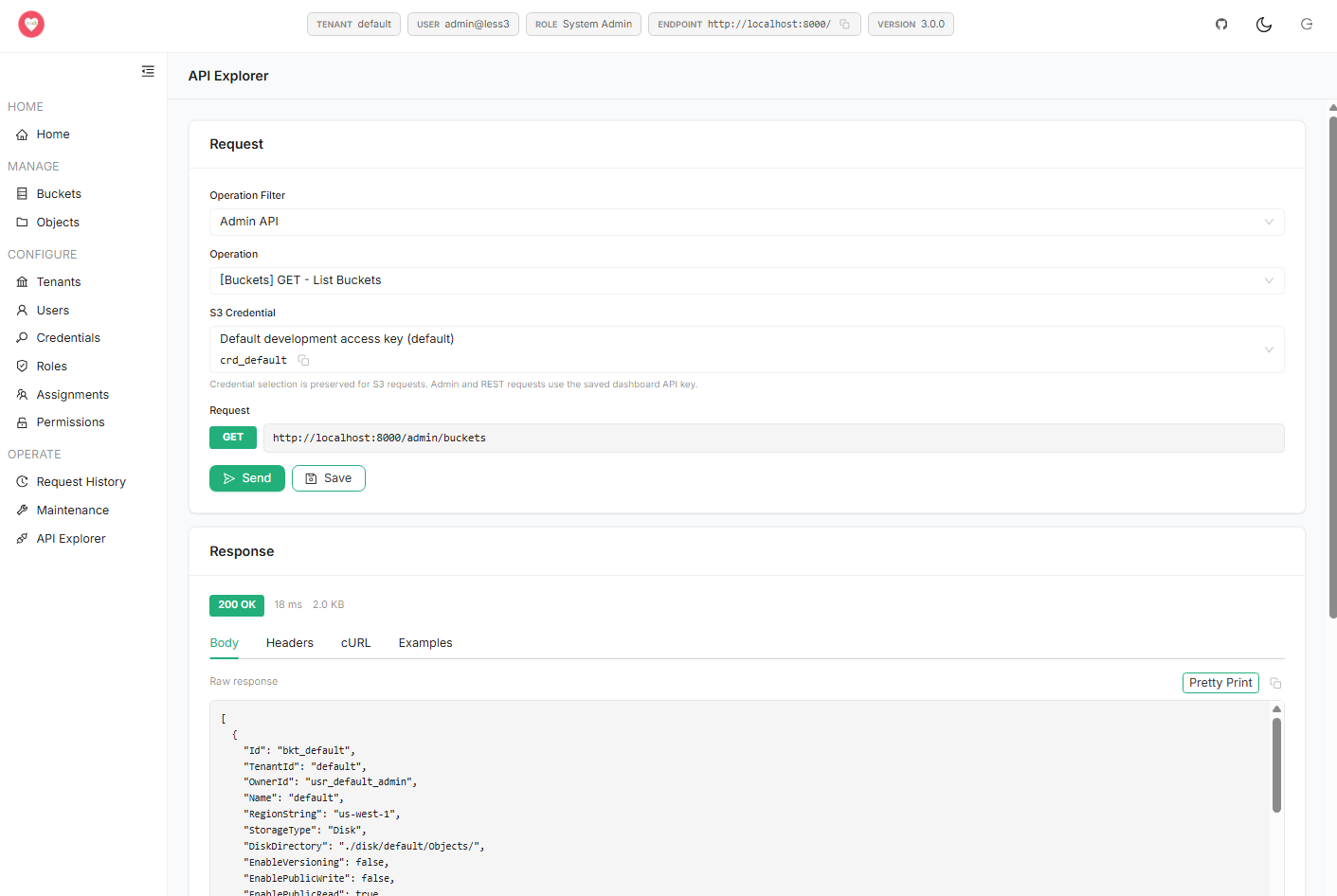Expand the Operation dropdown list
1337x896 pixels.
747,280
